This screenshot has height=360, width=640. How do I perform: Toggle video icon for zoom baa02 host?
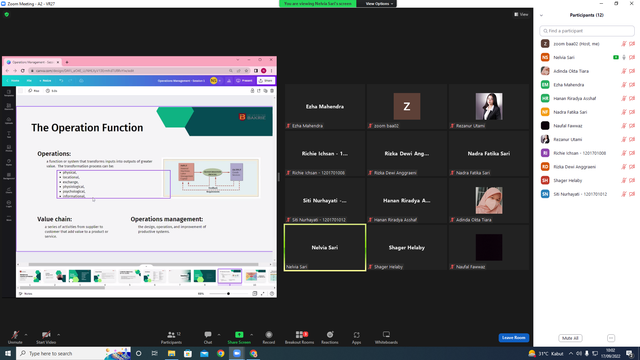tap(632, 44)
